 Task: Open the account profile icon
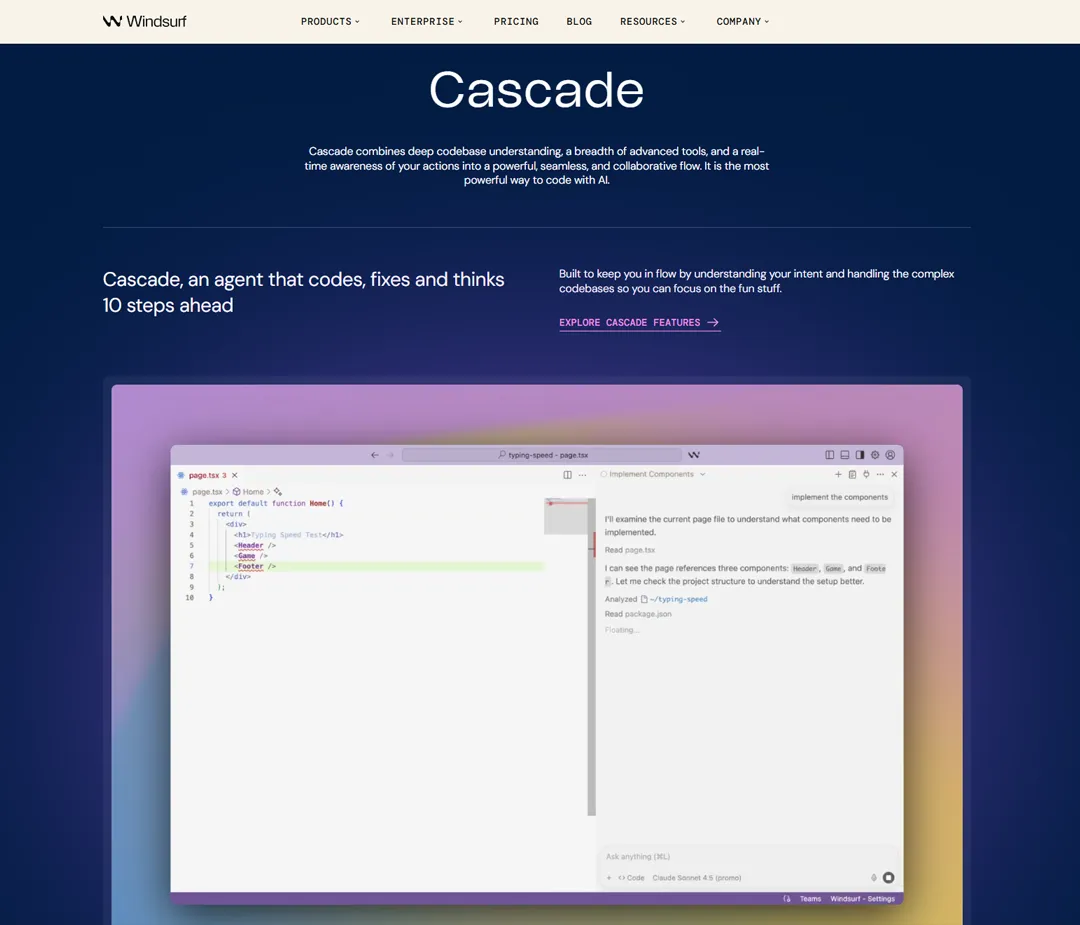click(x=890, y=455)
